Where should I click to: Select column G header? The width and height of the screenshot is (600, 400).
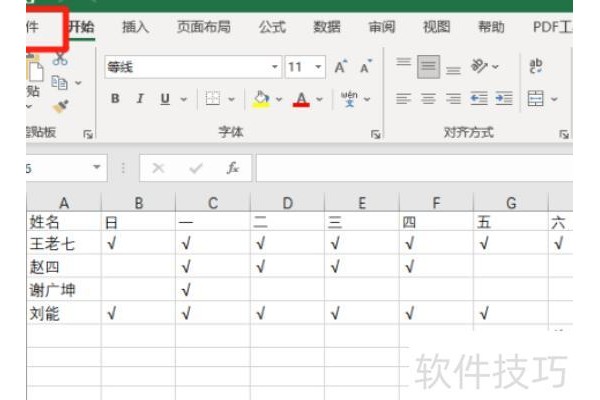(x=511, y=202)
